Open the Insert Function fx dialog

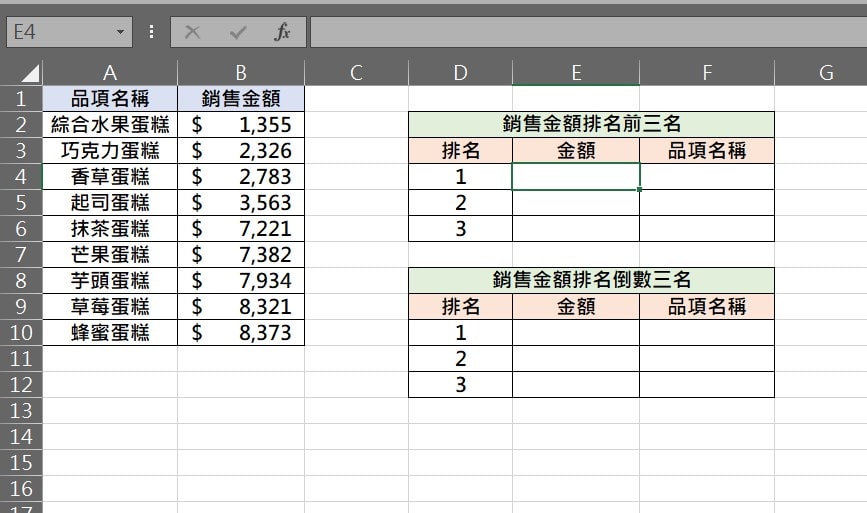click(x=282, y=32)
